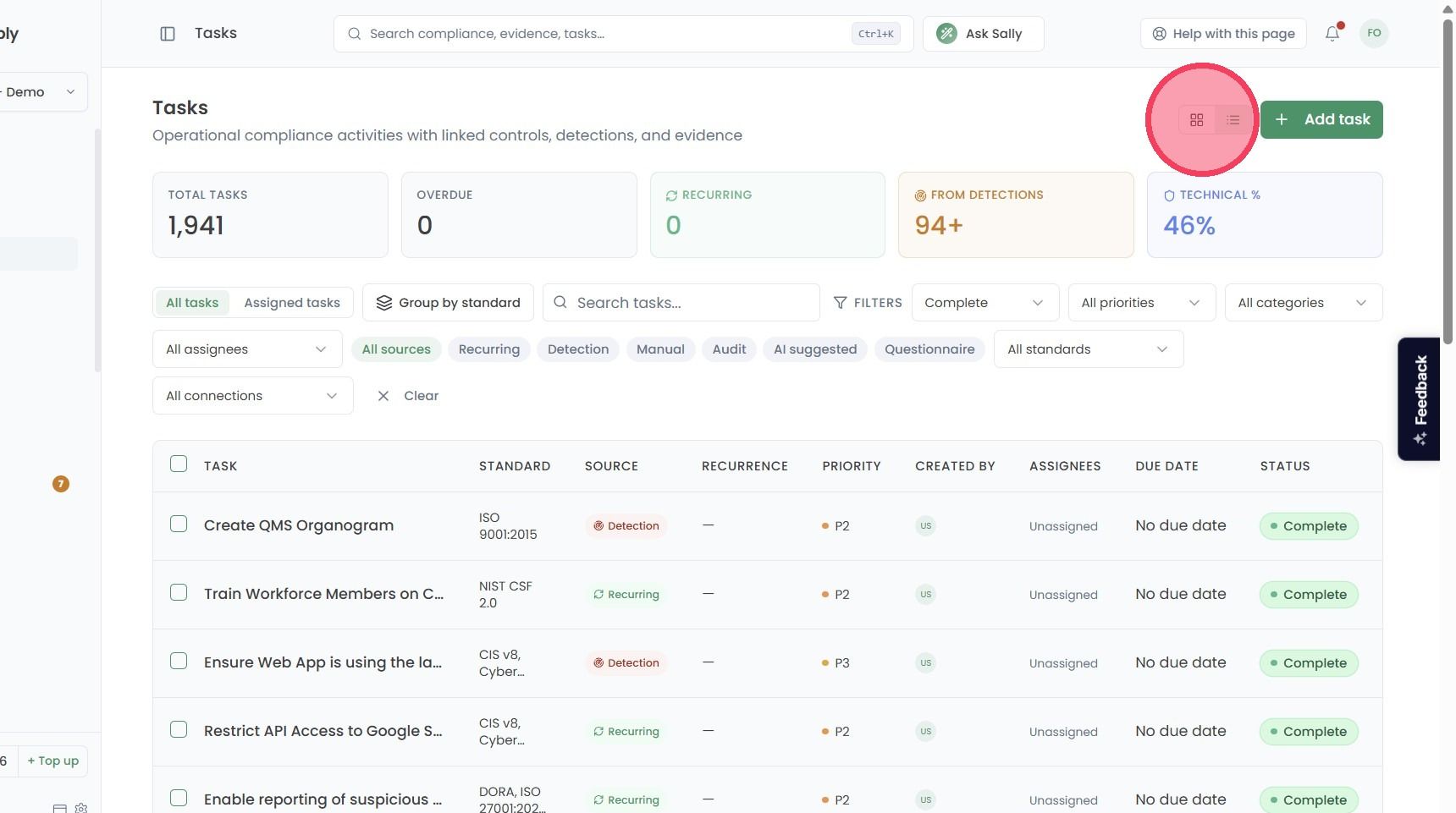Image resolution: width=1456 pixels, height=813 pixels.
Task: Switch to the Assigned tasks tab
Action: (292, 303)
